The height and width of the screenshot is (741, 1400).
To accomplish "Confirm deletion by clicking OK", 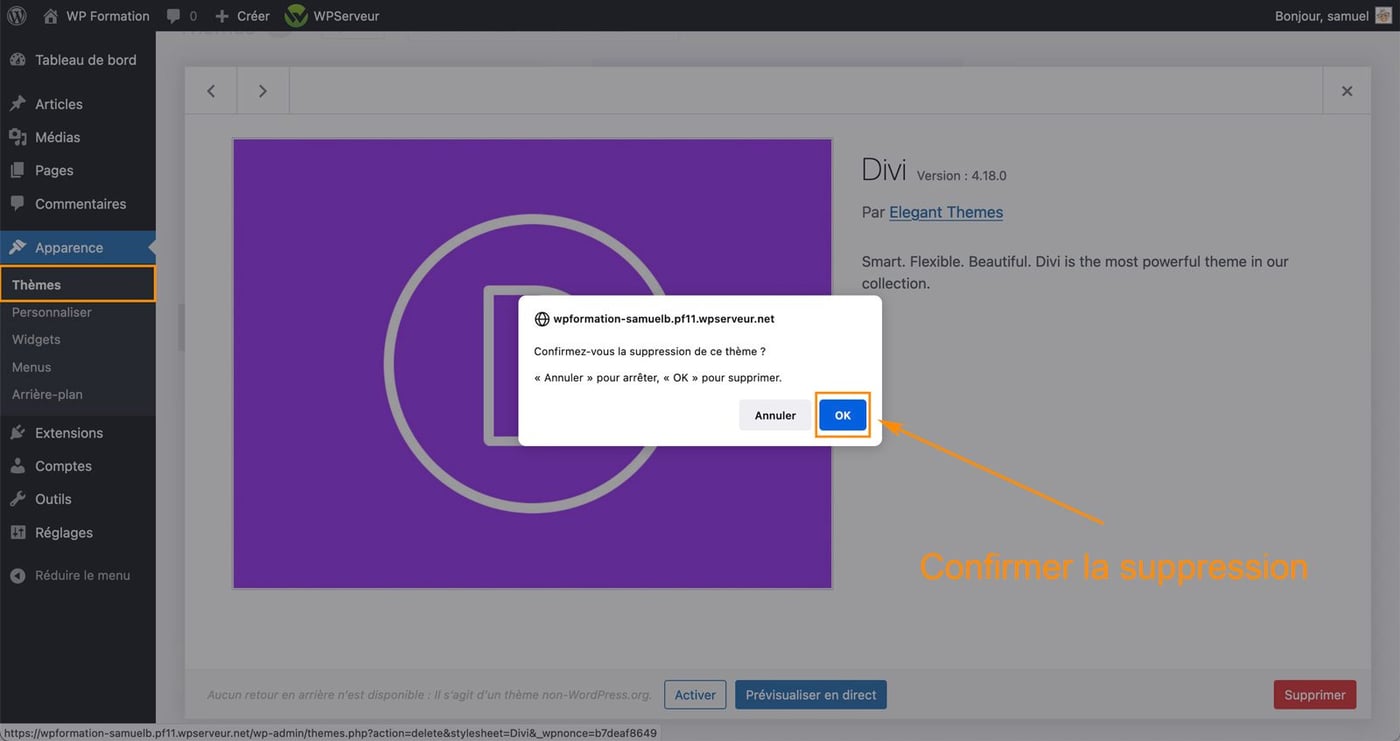I will pyautogui.click(x=842, y=414).
